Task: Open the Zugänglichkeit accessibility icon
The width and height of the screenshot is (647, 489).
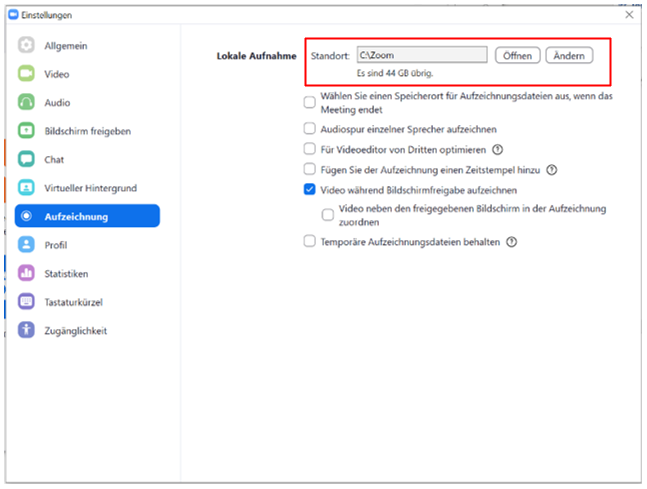Action: coord(26,330)
